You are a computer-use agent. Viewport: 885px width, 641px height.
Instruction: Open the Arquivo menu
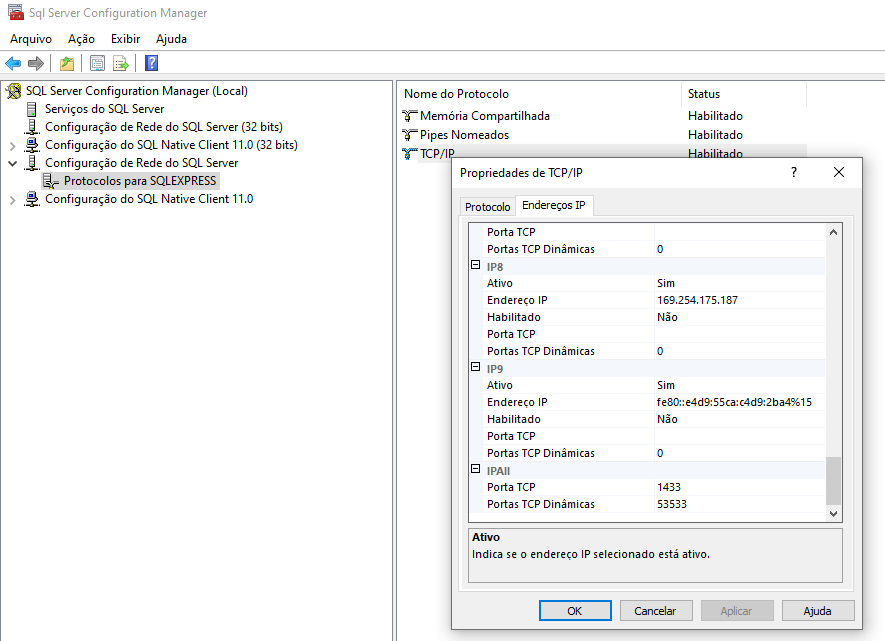[31, 39]
